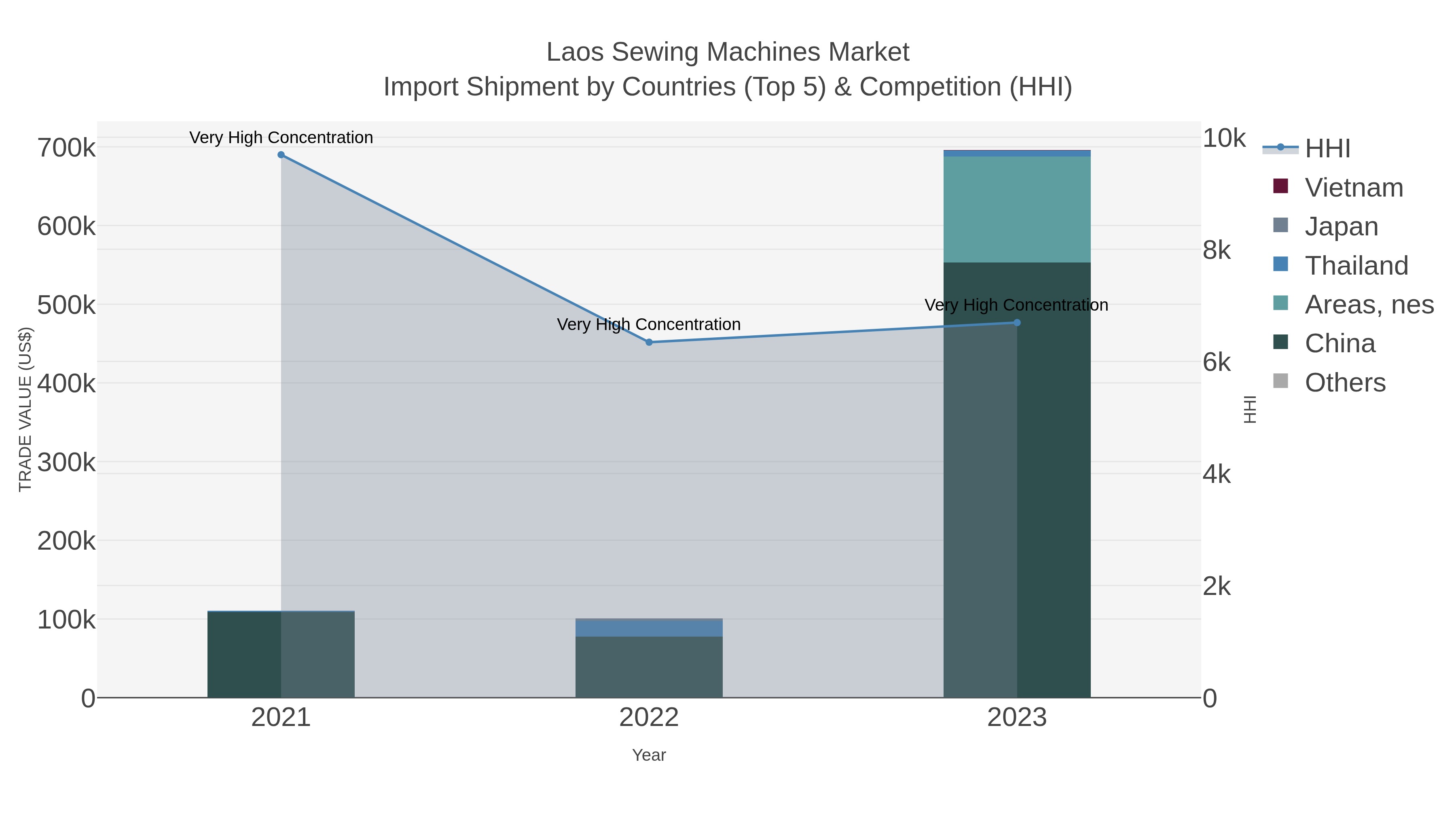Screen dimensions: 1456x819
Task: Click the 2023 HHI data point
Action: point(1017,323)
